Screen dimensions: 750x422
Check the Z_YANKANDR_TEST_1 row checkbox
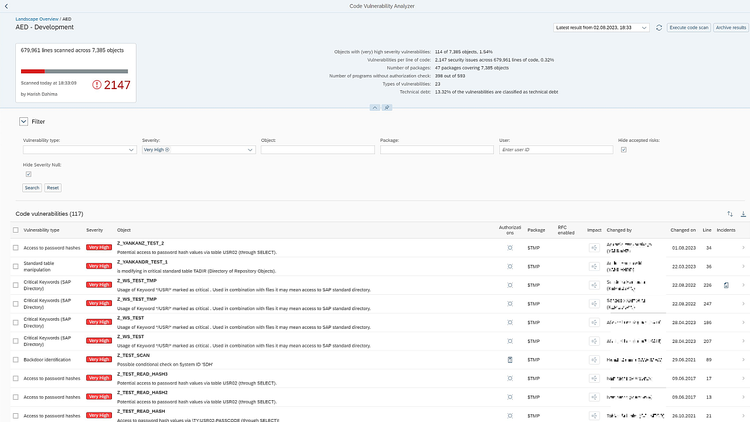pos(16,267)
